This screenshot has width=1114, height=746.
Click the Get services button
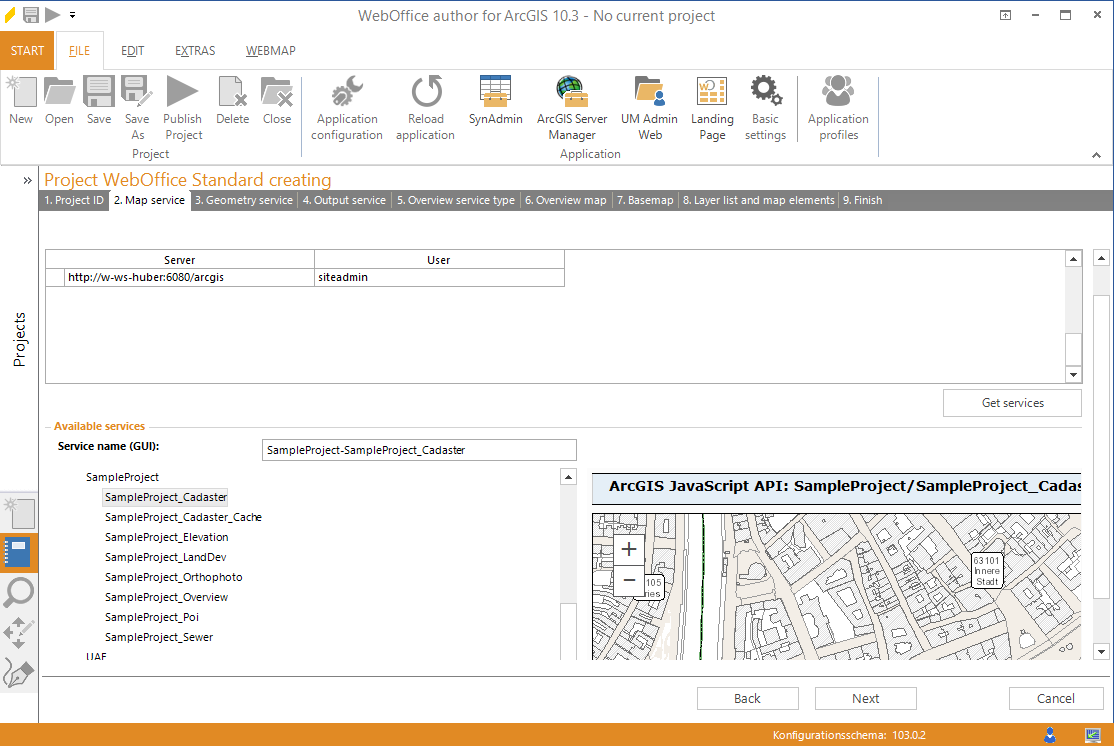(x=1012, y=403)
